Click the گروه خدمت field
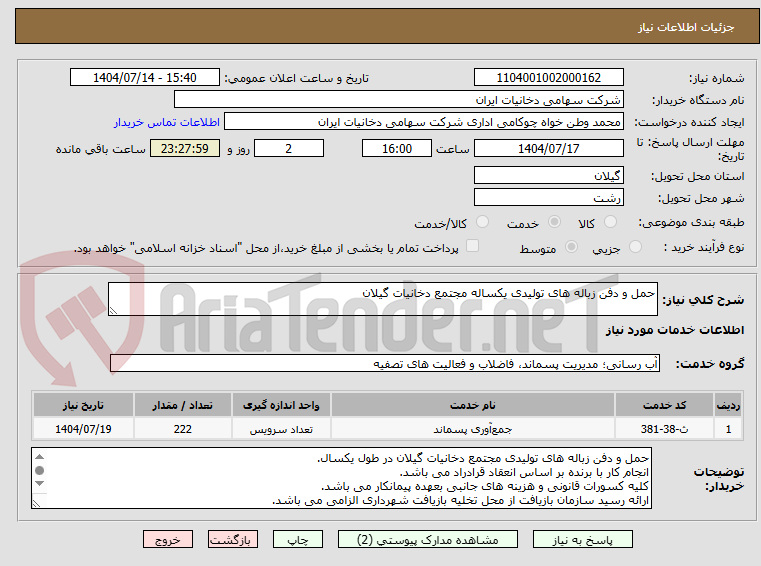761x566 pixels. [385, 364]
